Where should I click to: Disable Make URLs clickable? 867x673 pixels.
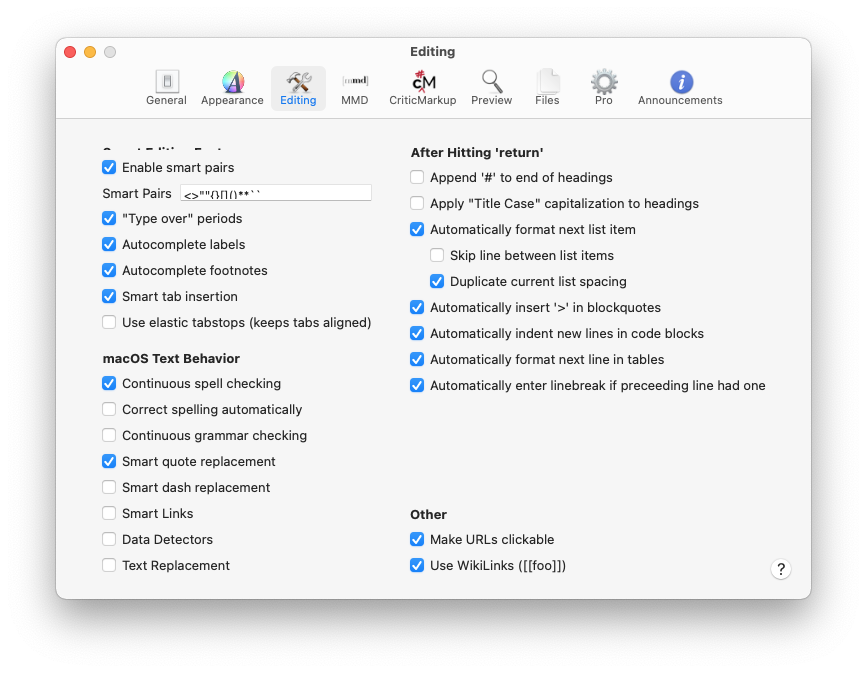(417, 539)
